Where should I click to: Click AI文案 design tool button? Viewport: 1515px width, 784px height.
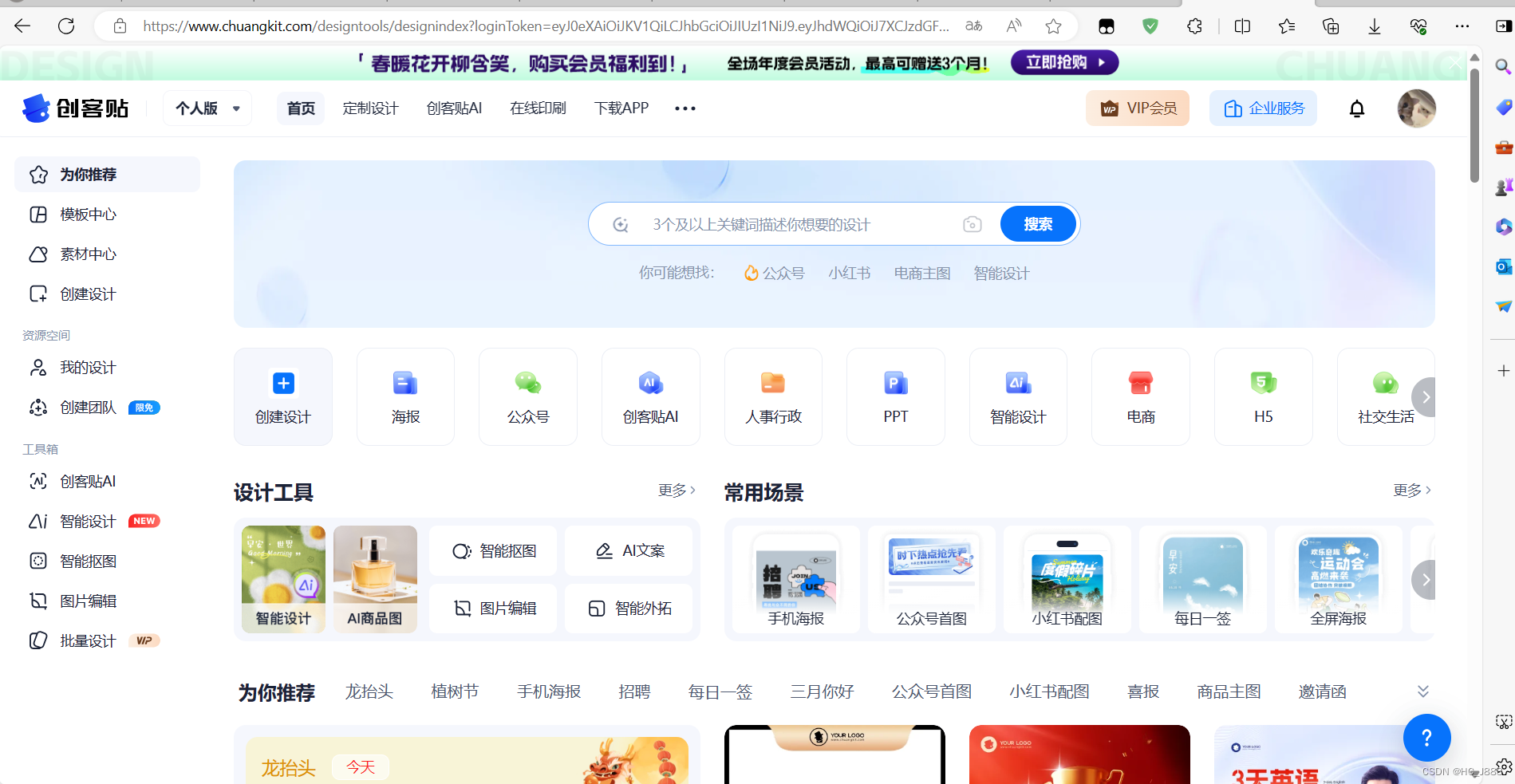pos(629,551)
